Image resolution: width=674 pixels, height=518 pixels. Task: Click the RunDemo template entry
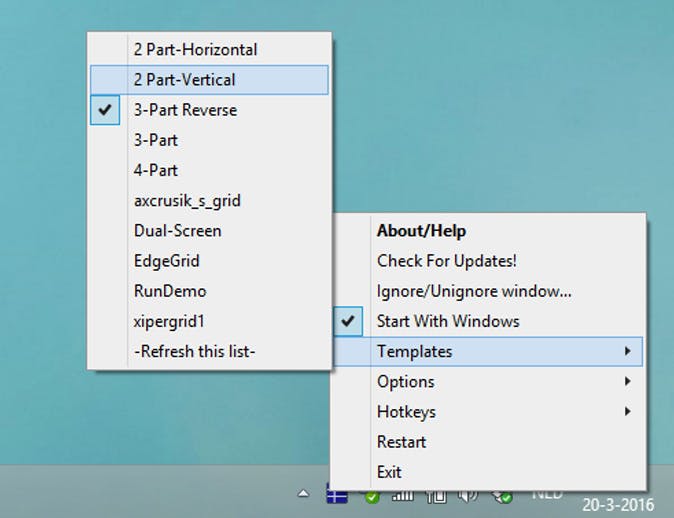coord(209,291)
